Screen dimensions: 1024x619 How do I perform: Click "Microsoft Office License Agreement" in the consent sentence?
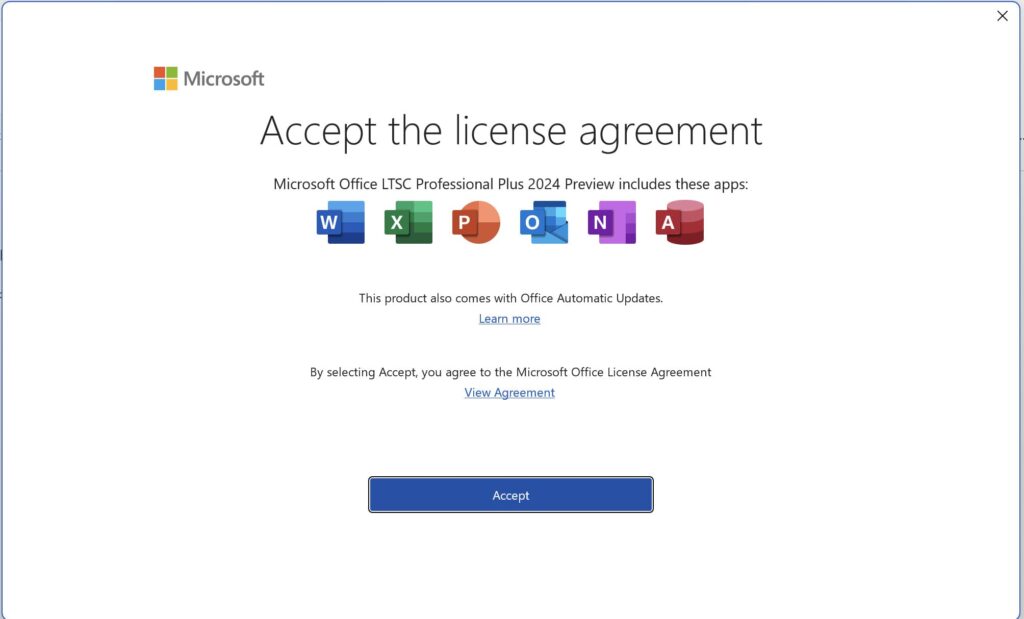tap(611, 372)
